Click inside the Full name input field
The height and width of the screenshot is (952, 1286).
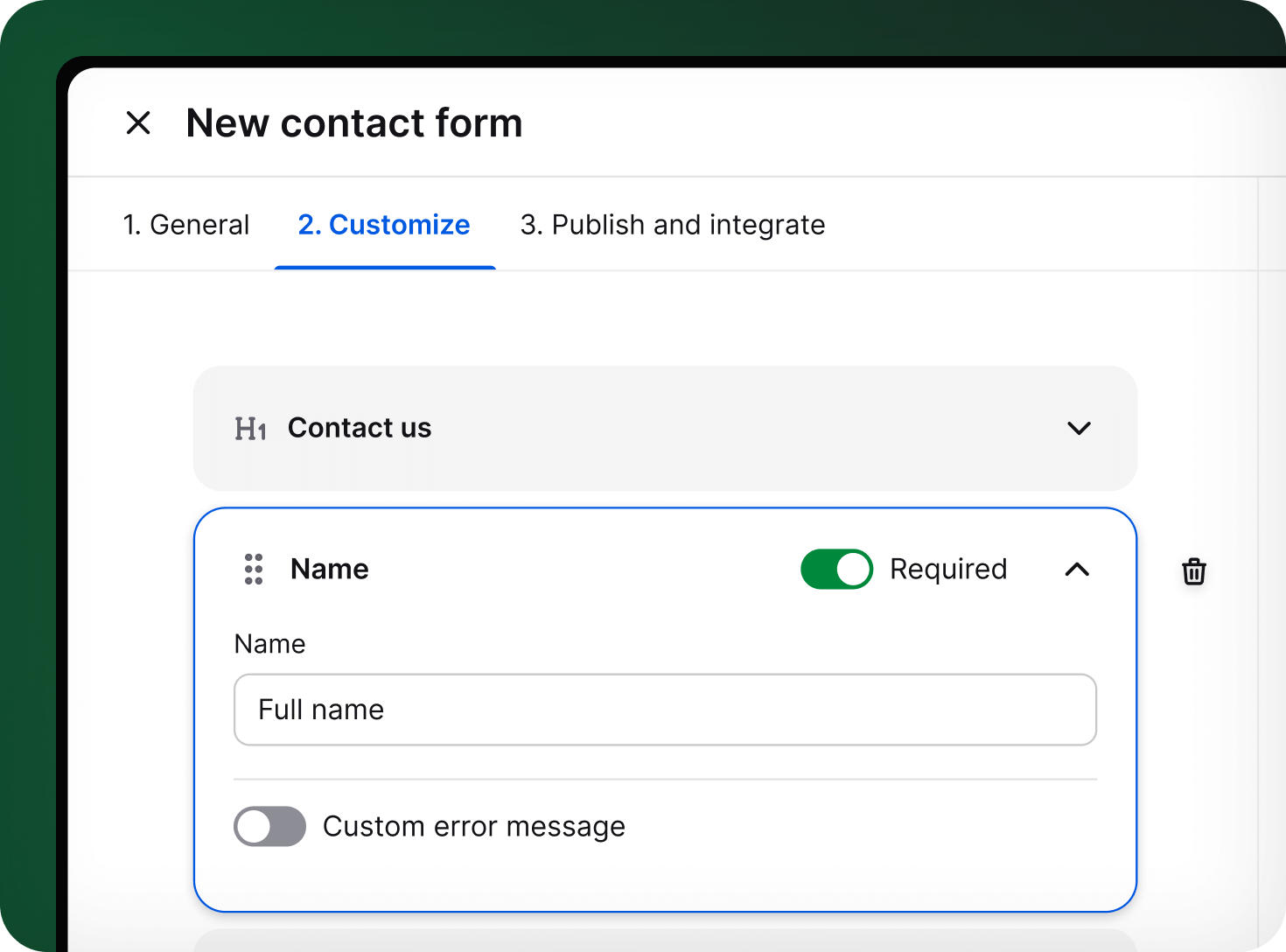[665, 710]
